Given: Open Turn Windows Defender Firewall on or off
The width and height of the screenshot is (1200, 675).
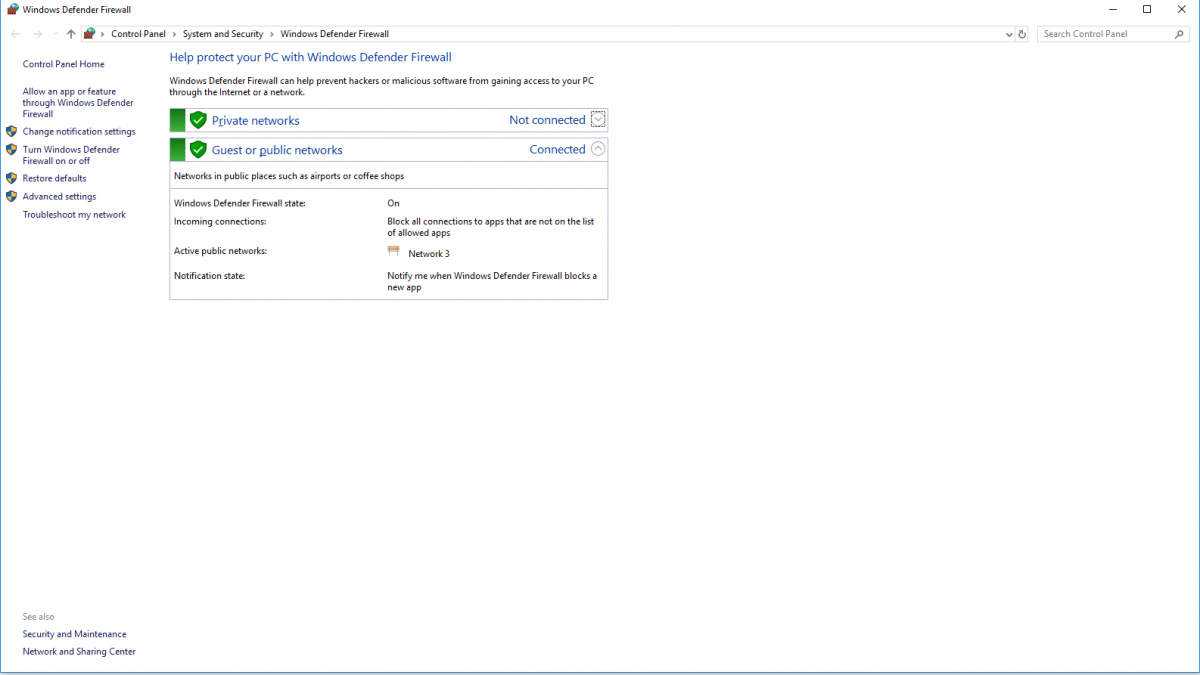Looking at the screenshot, I should 71,155.
